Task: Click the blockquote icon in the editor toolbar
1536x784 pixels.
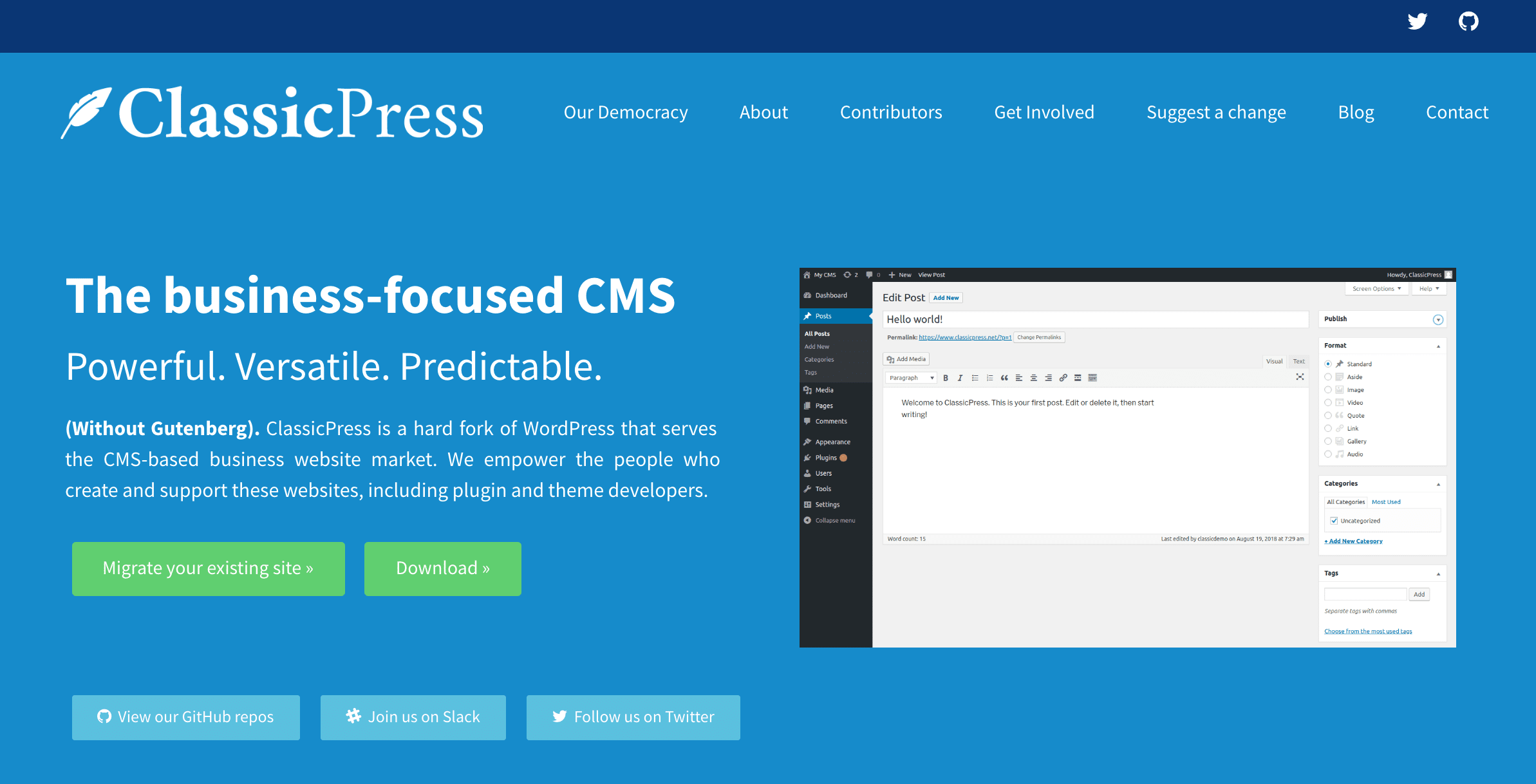Action: click(x=1006, y=378)
